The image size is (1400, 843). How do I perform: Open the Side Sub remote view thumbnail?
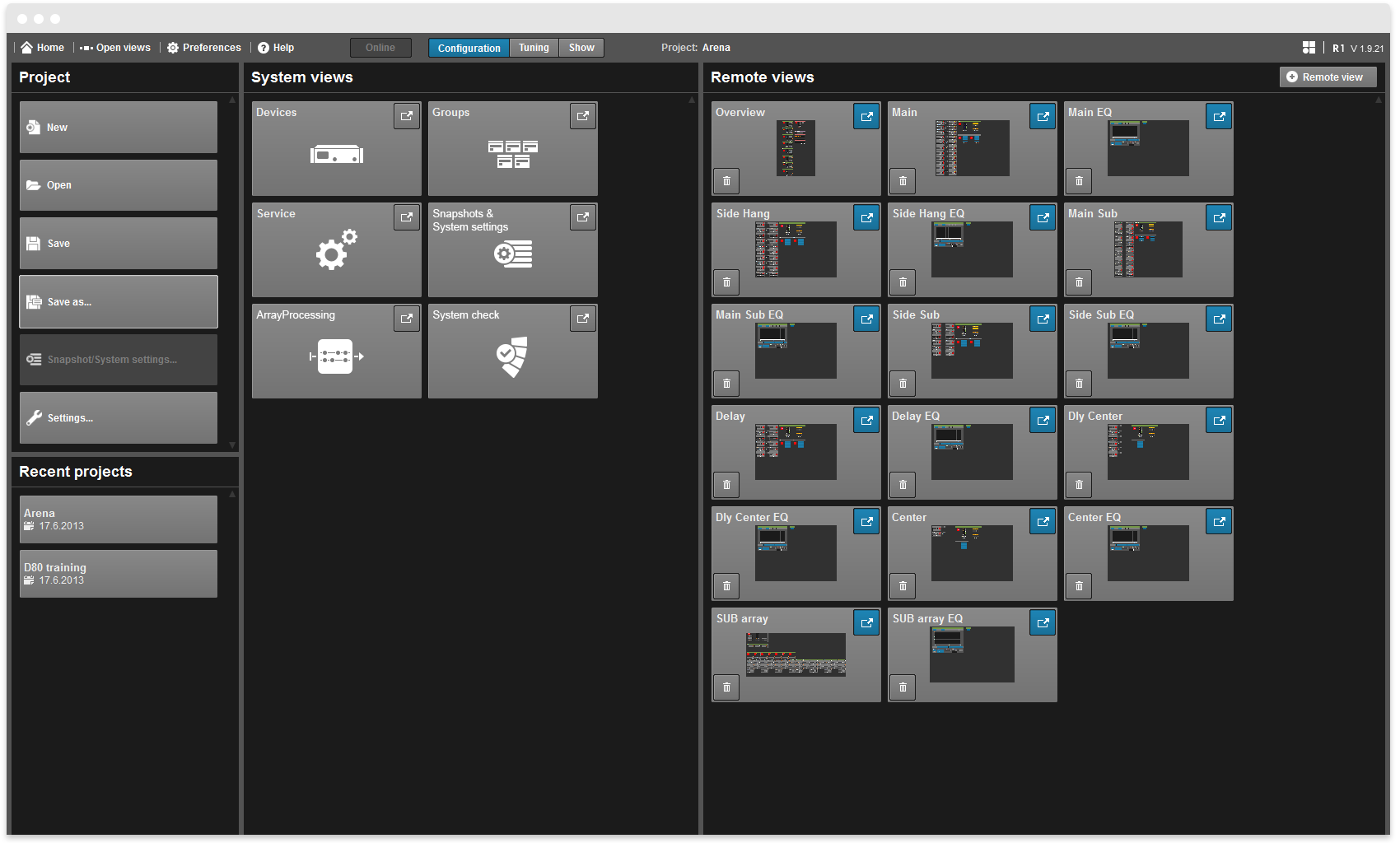pos(972,351)
